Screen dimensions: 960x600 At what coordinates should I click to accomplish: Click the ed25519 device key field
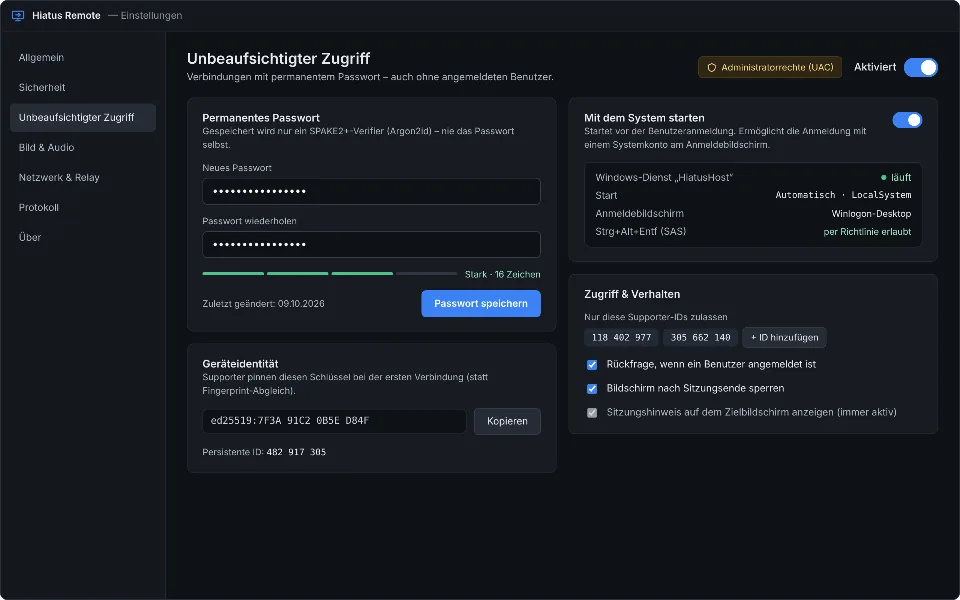(x=334, y=421)
